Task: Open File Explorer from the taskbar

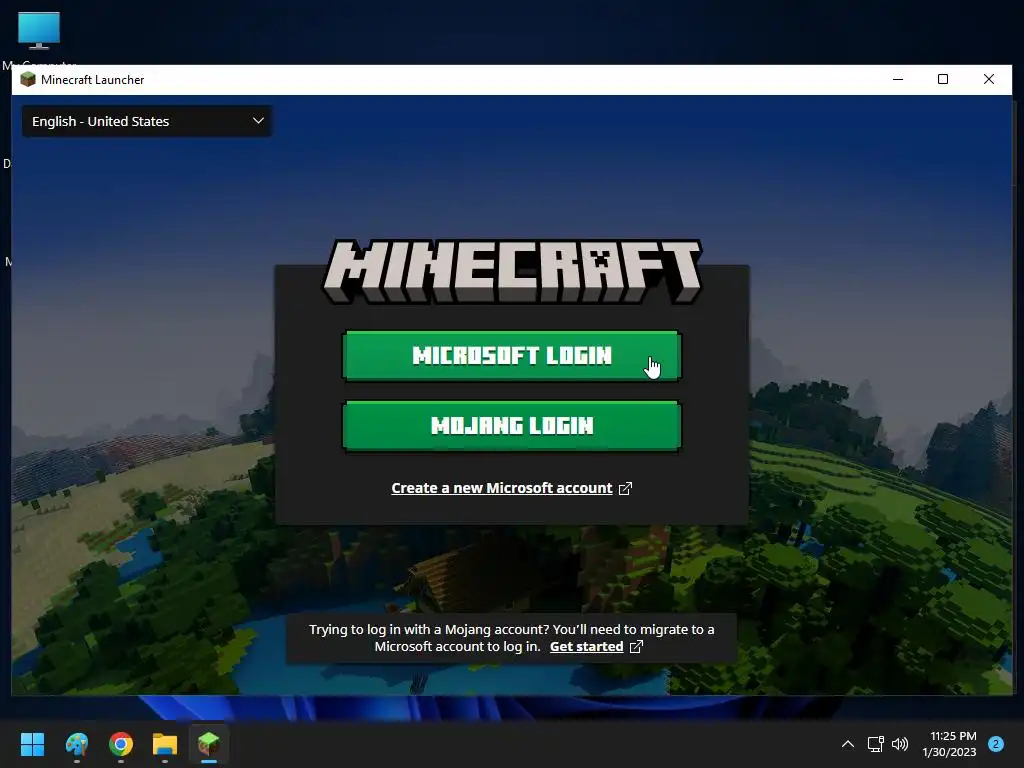Action: tap(165, 744)
